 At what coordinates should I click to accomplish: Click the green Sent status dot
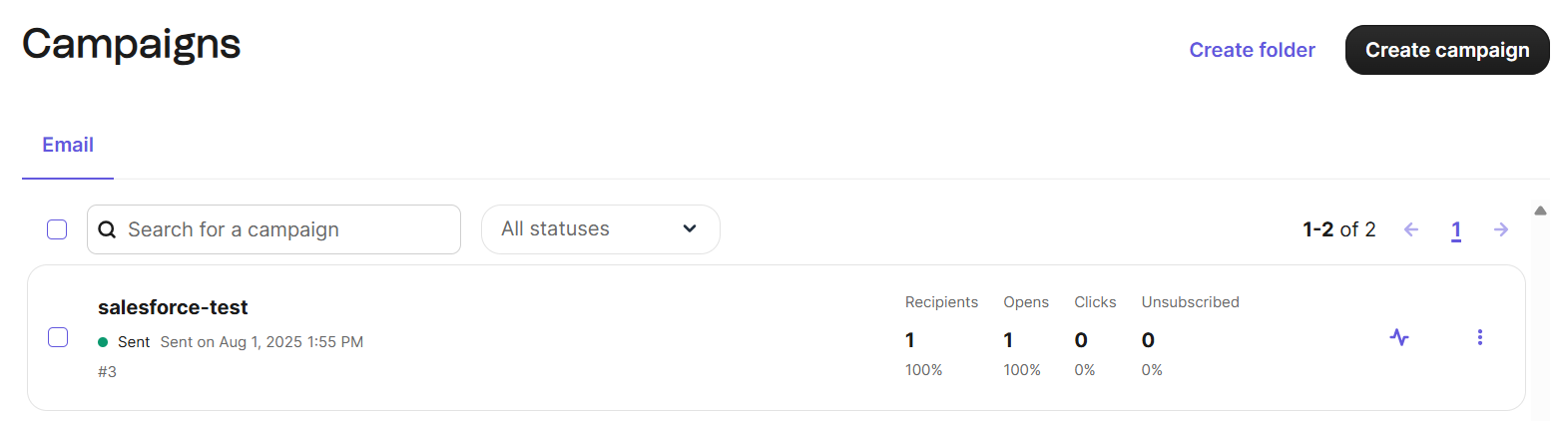[103, 342]
